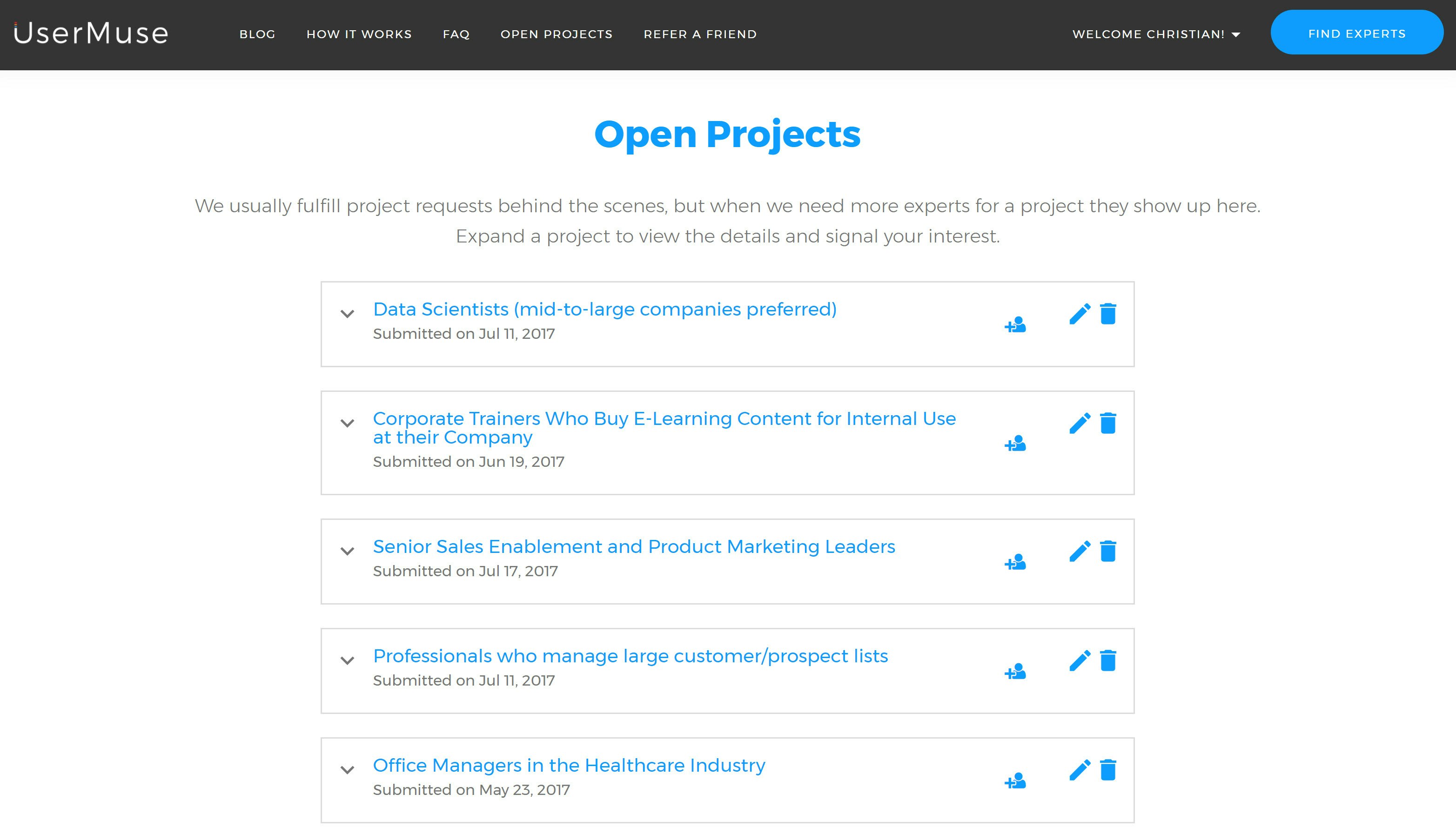Edit the Office Managers in Healthcare project

pyautogui.click(x=1080, y=770)
